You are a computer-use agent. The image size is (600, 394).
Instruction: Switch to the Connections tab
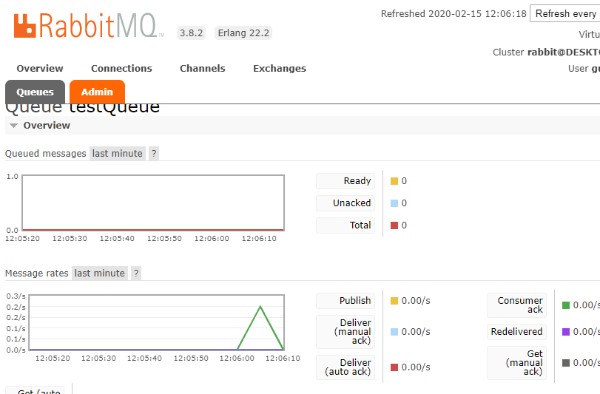click(121, 68)
